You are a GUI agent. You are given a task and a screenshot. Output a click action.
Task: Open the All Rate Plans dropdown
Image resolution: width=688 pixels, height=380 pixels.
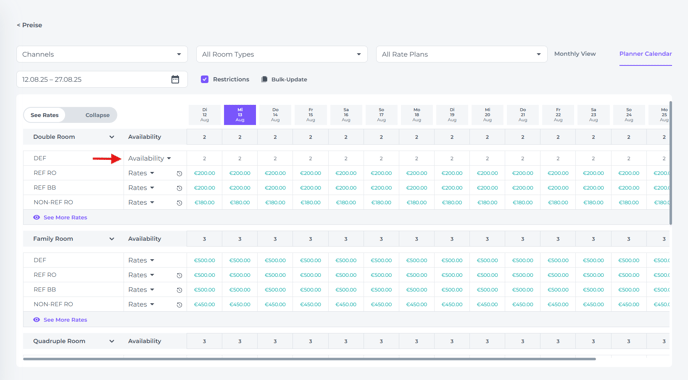[462, 54]
